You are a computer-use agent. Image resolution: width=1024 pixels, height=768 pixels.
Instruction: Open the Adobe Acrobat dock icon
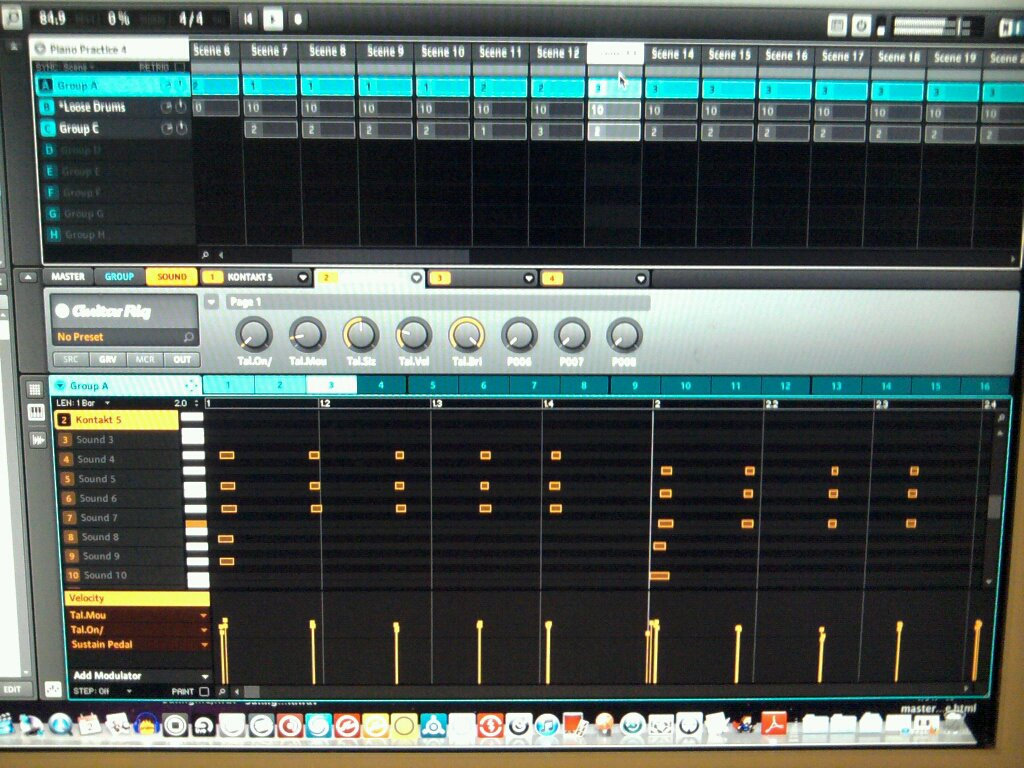[774, 724]
